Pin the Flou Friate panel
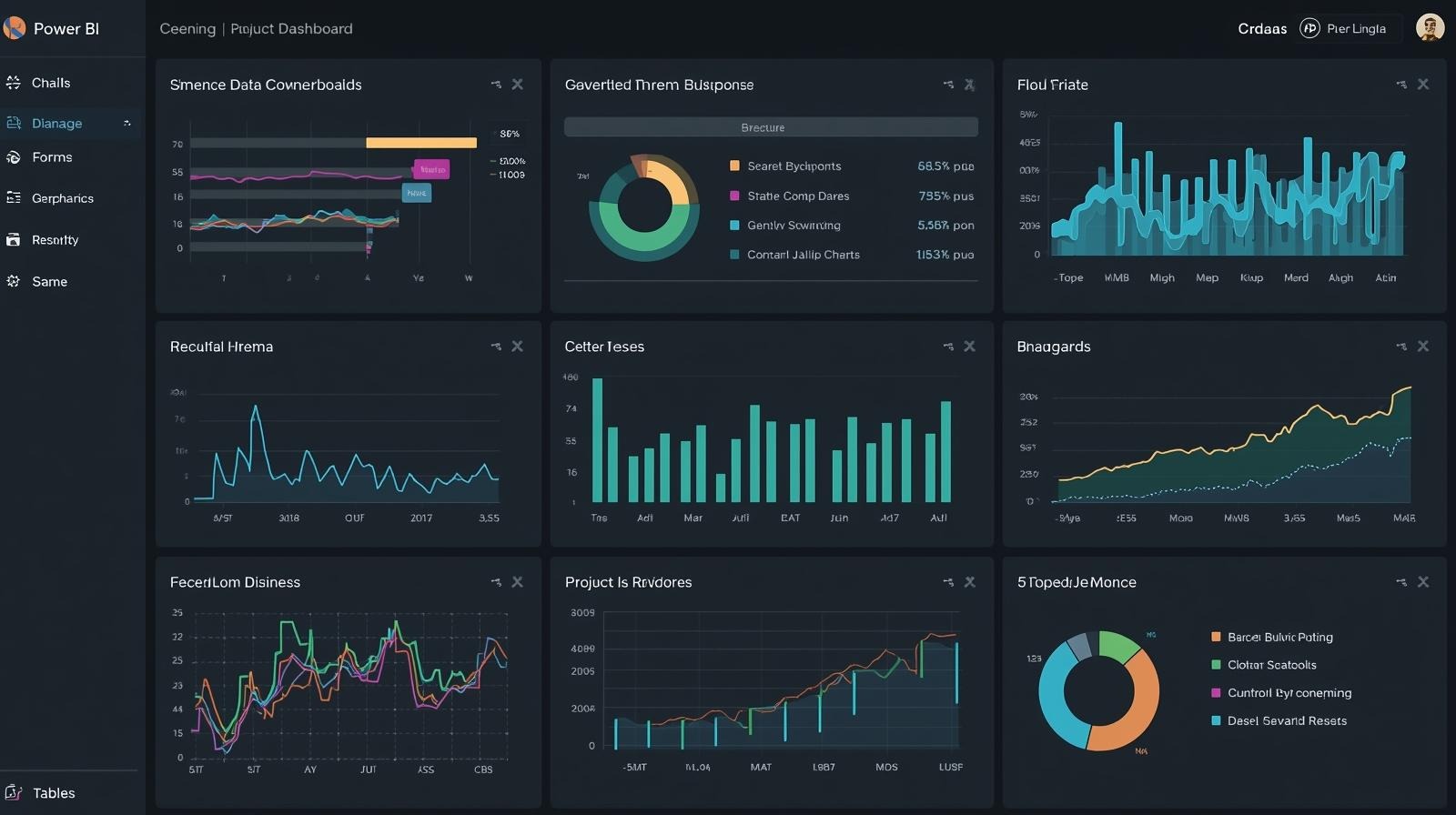Viewport: 1456px width, 815px height. [1400, 85]
